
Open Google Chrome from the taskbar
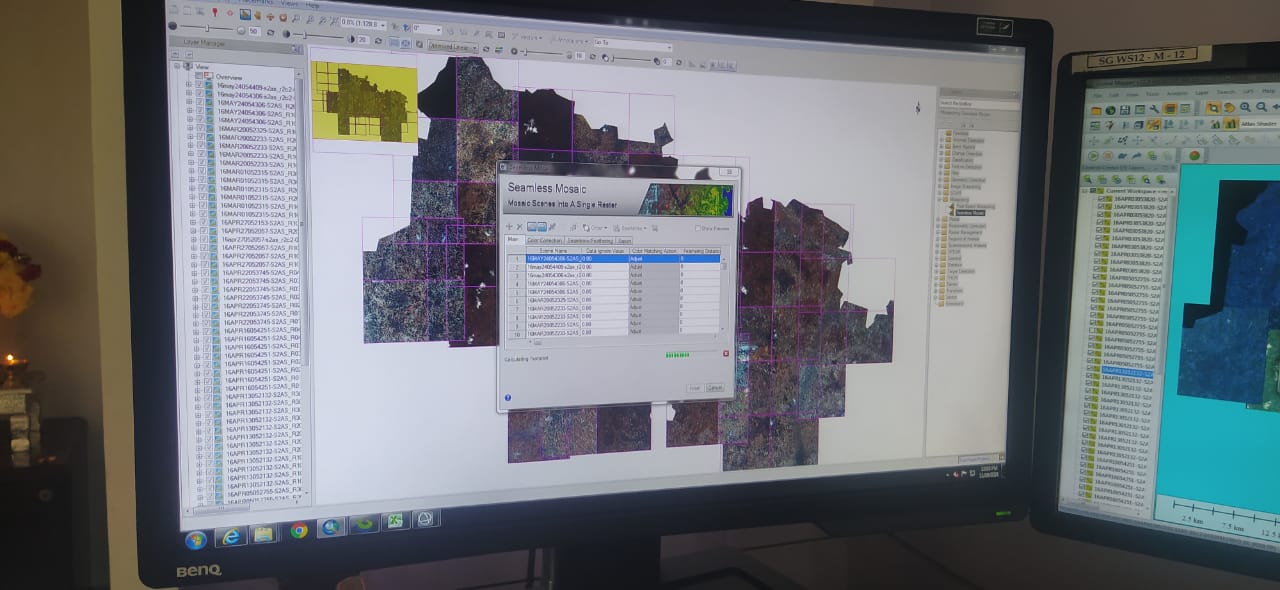click(299, 531)
